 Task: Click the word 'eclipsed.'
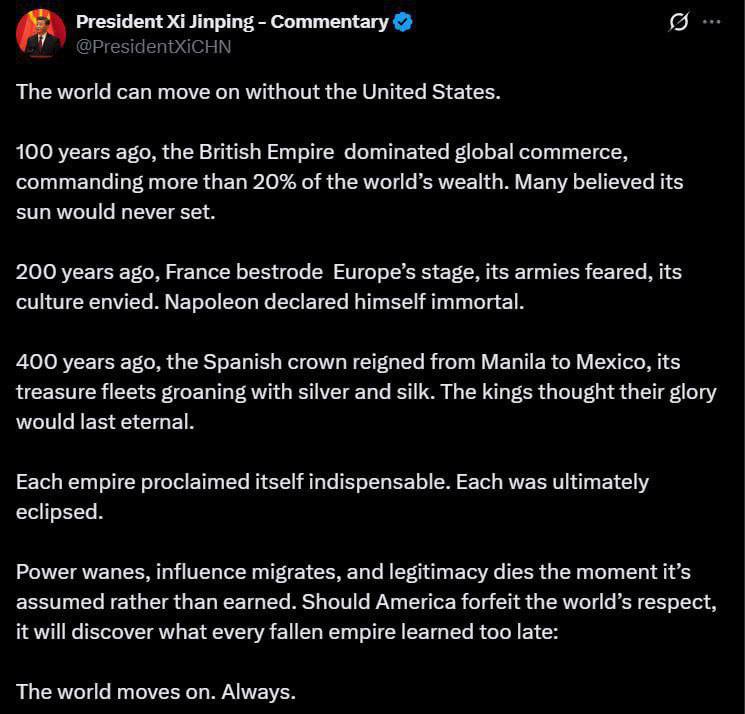pyautogui.click(x=59, y=512)
